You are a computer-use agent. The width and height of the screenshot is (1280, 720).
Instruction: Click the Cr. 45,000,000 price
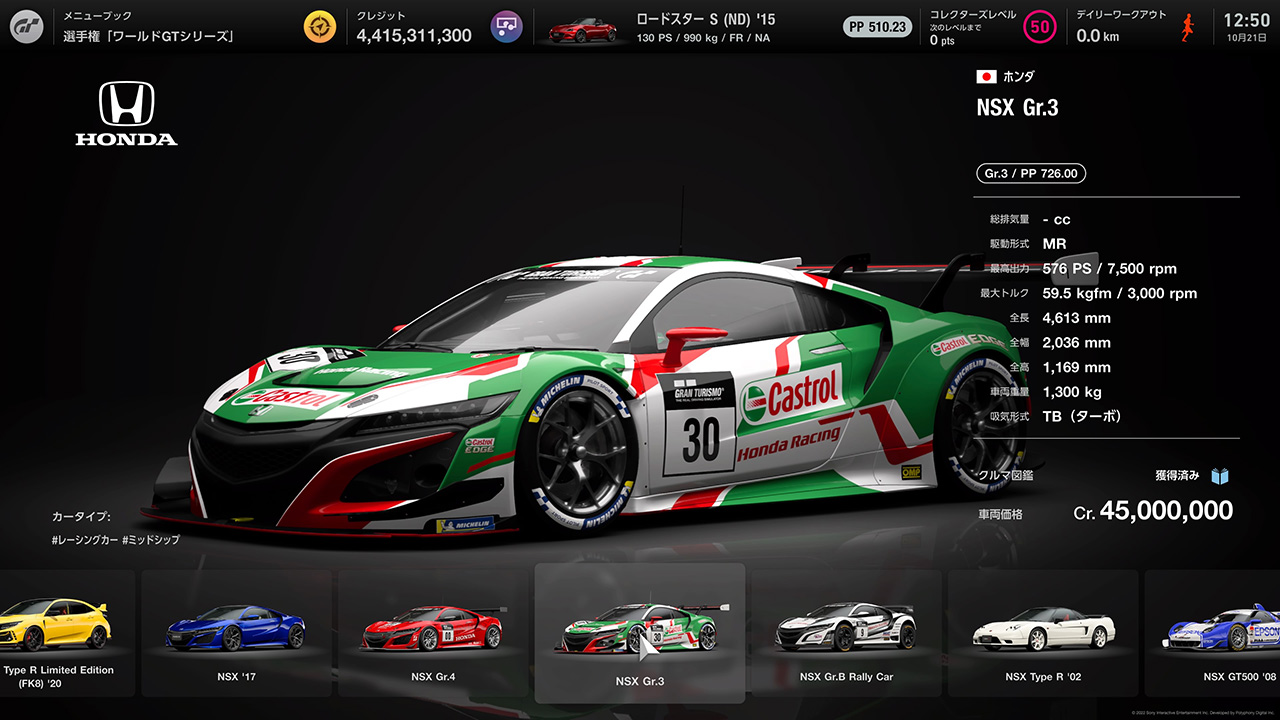1153,511
